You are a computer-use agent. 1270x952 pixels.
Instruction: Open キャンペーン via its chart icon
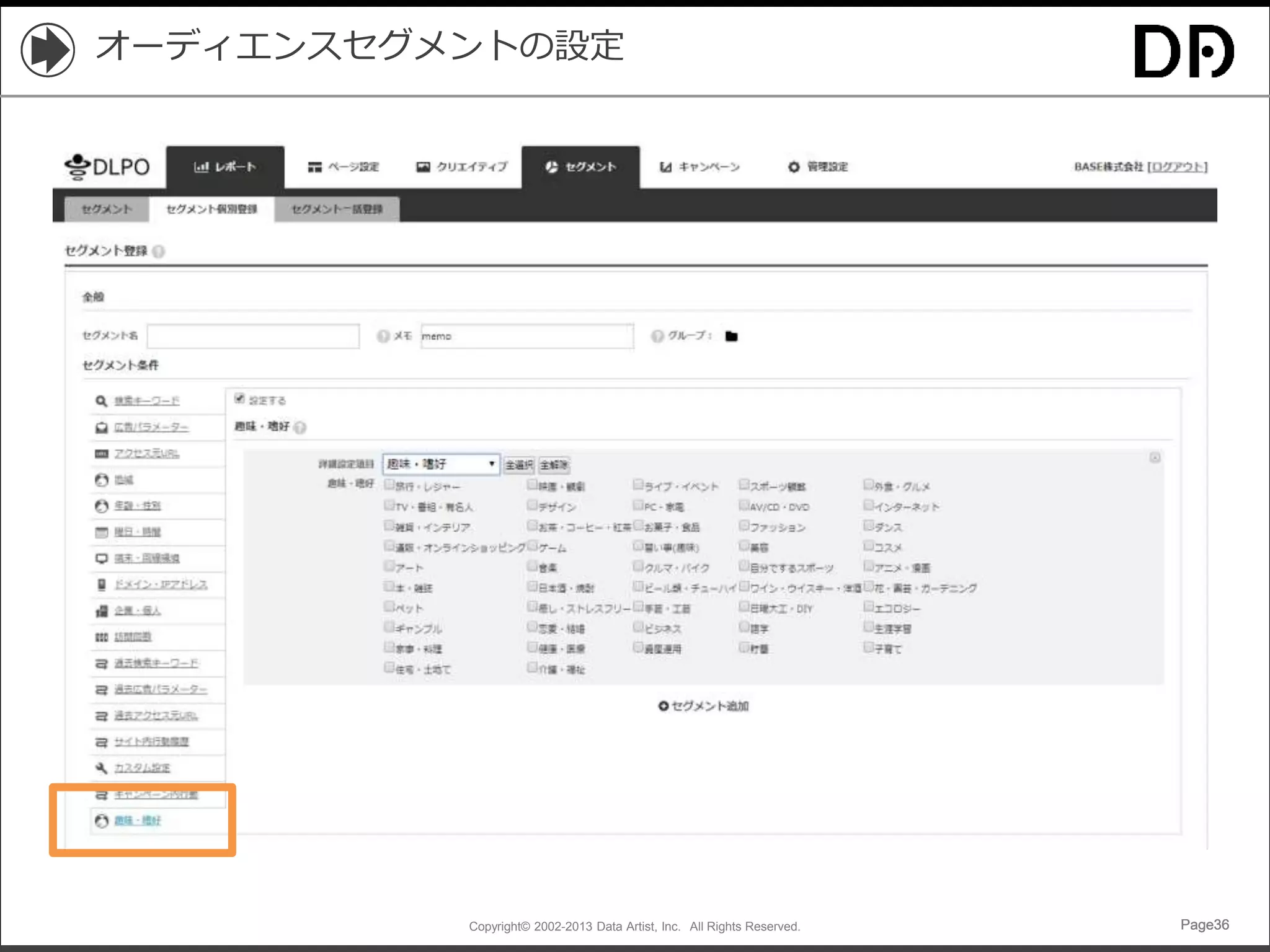click(x=665, y=167)
